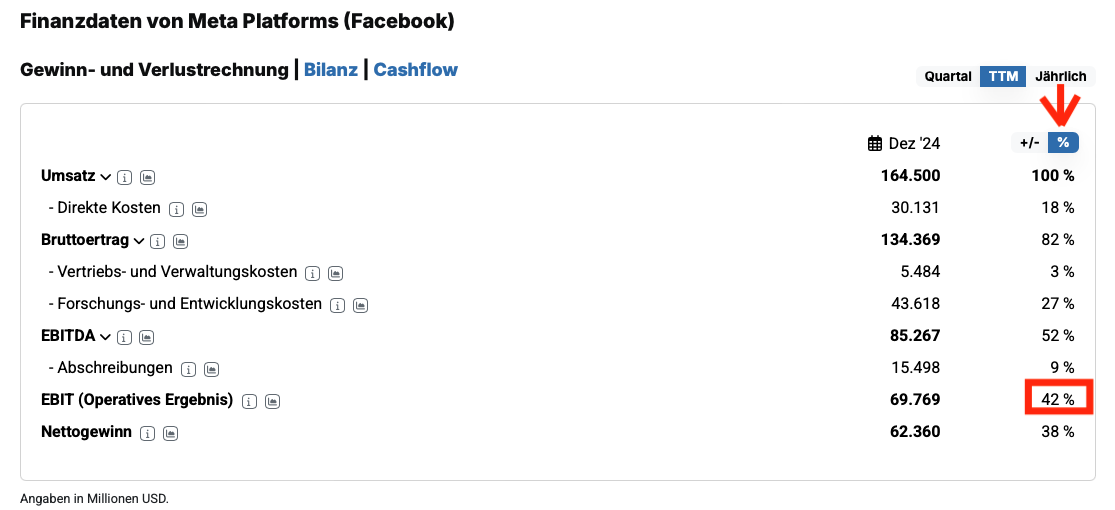This screenshot has height=510, width=1115.
Task: Collapse the Umsatz row chevron
Action: 105,177
